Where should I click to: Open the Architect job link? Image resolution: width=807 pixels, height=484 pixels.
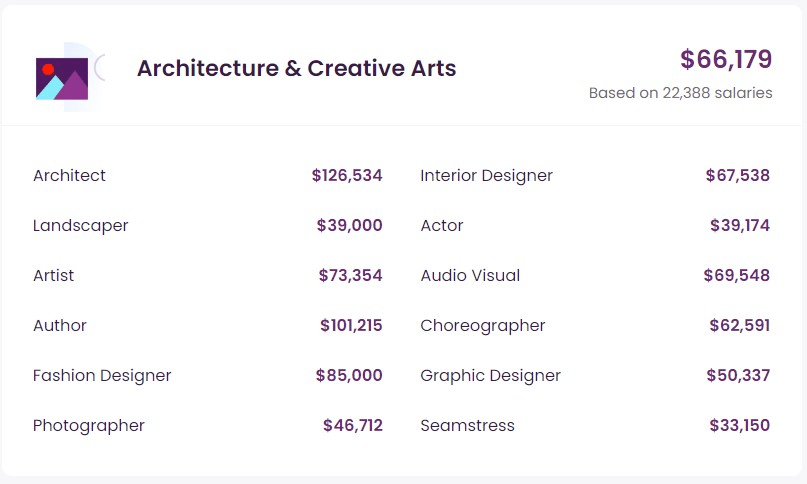click(x=69, y=176)
